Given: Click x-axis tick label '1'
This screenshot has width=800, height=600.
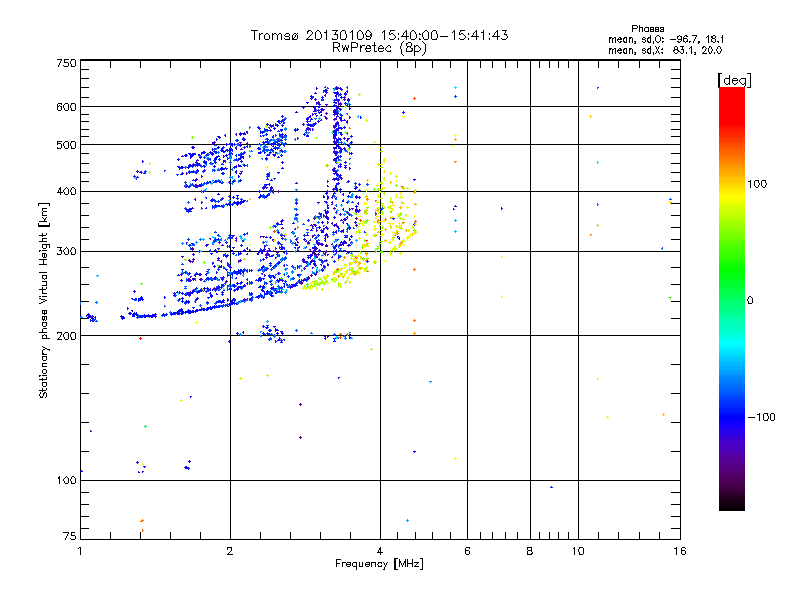Looking at the screenshot, I should (80, 551).
